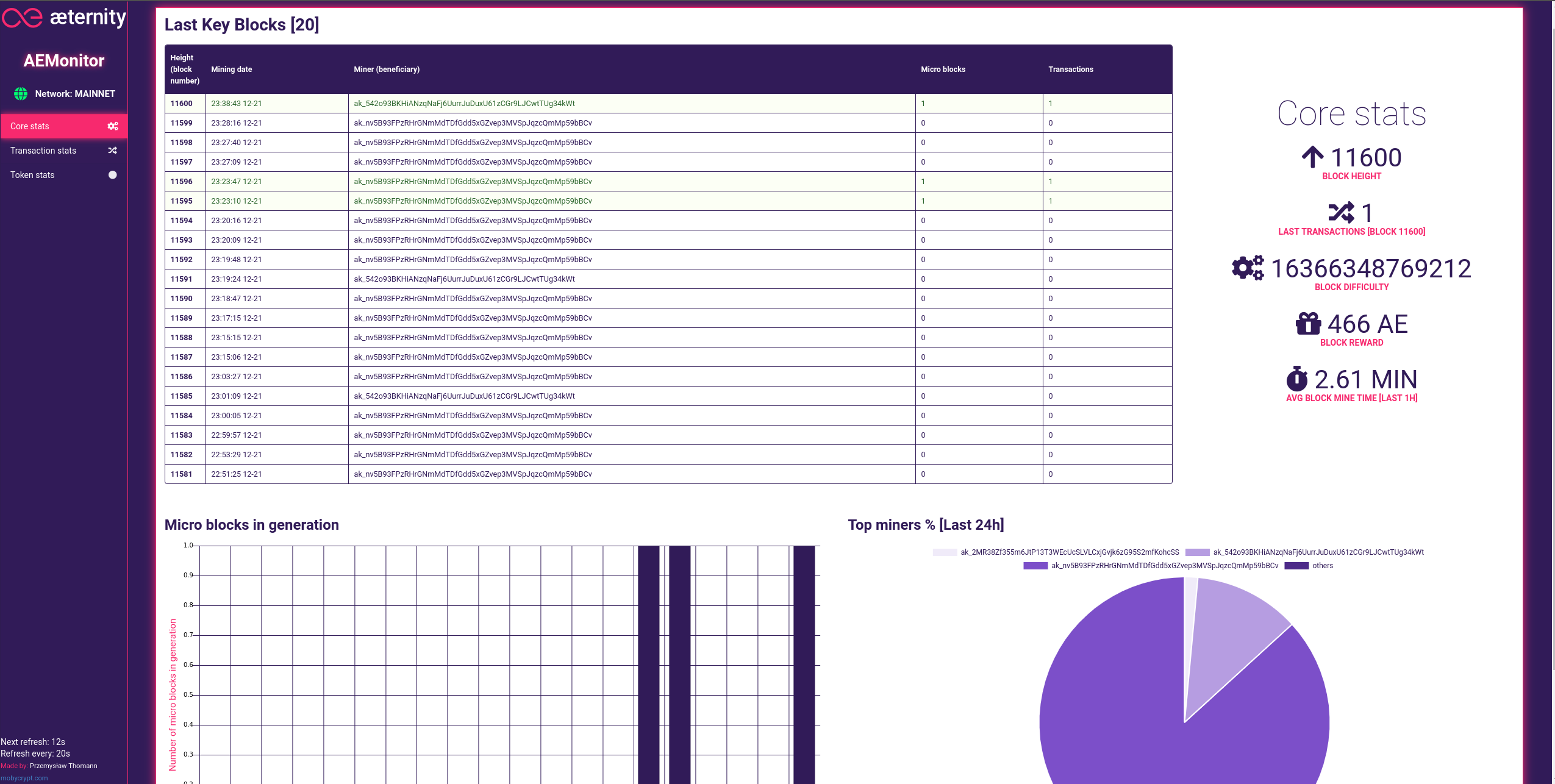The width and height of the screenshot is (1555, 784).
Task: Open the mobycrypt.com link
Action: point(24,778)
